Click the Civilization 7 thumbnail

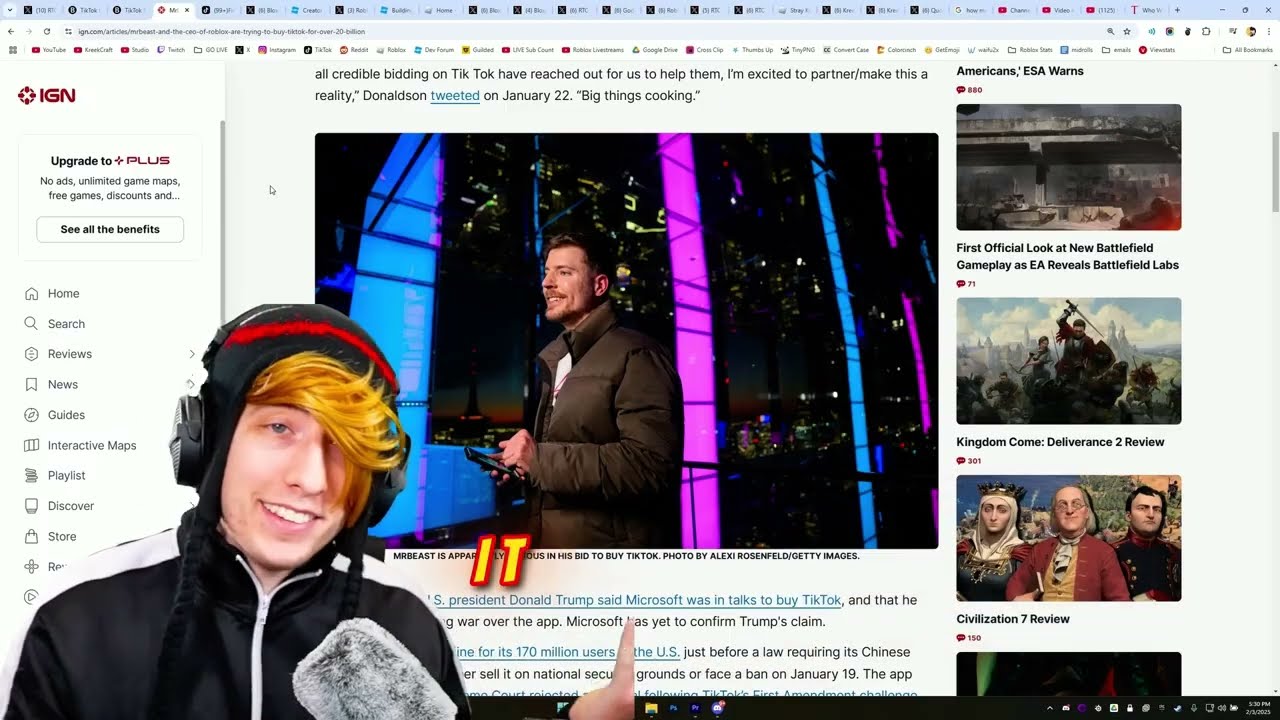pos(1068,538)
